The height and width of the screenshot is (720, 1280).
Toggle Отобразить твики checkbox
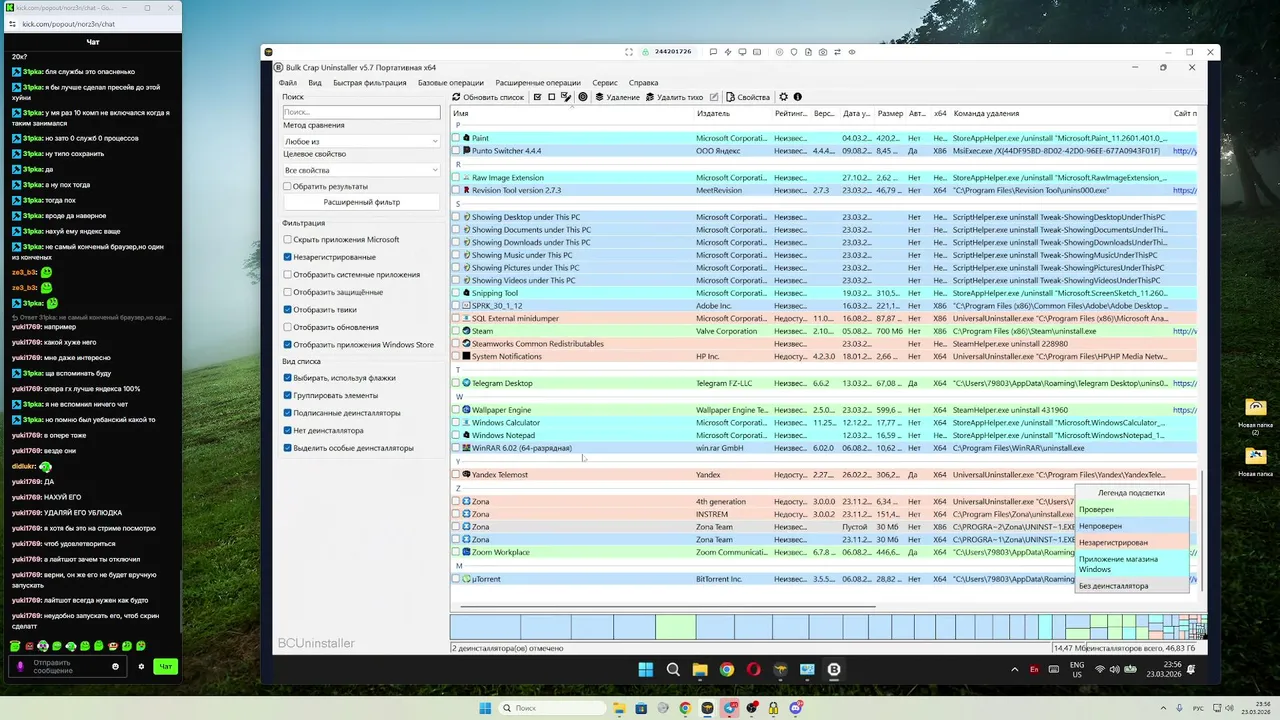click(x=288, y=310)
